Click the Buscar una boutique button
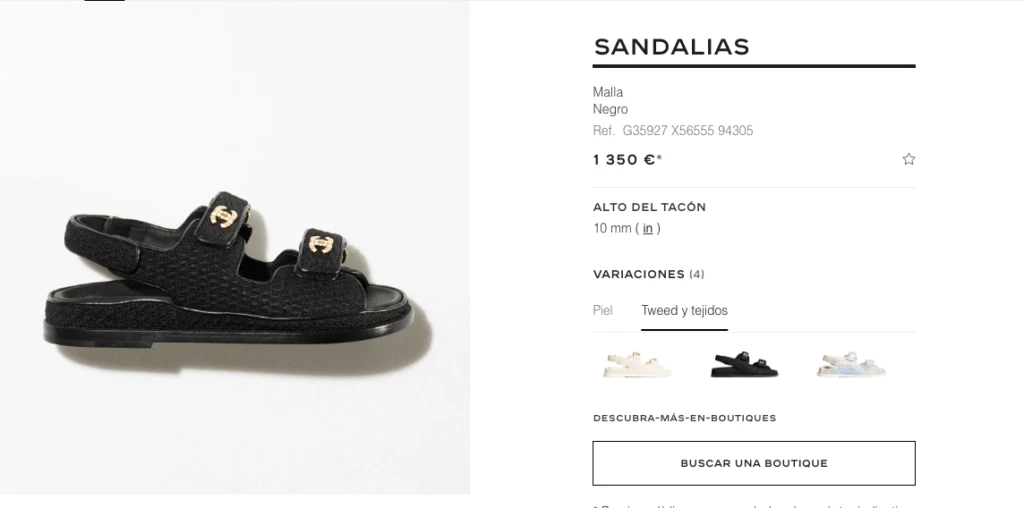Screen dimensions: 1024x508 pyautogui.click(x=754, y=464)
